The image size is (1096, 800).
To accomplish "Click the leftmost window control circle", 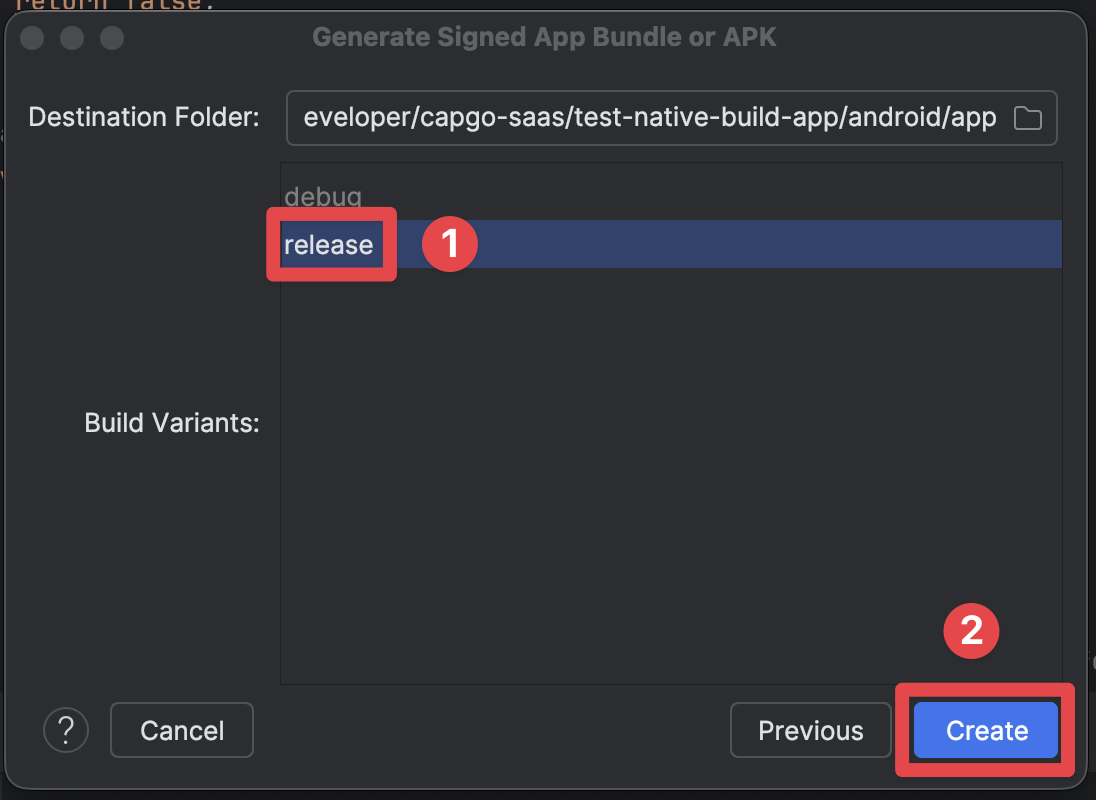I will pyautogui.click(x=31, y=38).
